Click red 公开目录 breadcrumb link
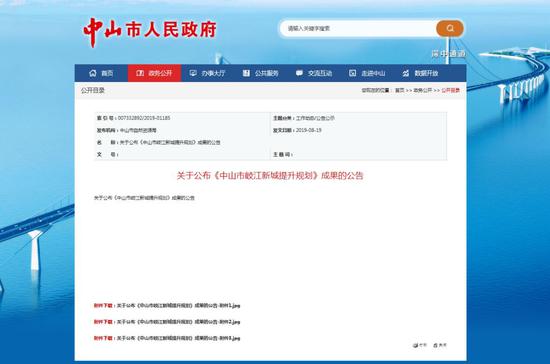The image size is (550, 364). [450, 90]
